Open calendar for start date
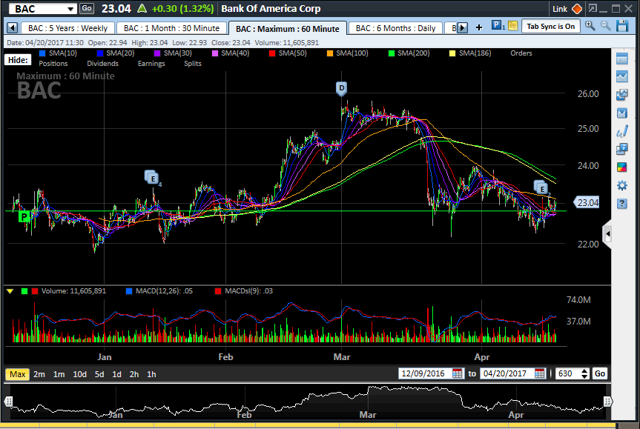The height and width of the screenshot is (429, 640). pos(458,373)
